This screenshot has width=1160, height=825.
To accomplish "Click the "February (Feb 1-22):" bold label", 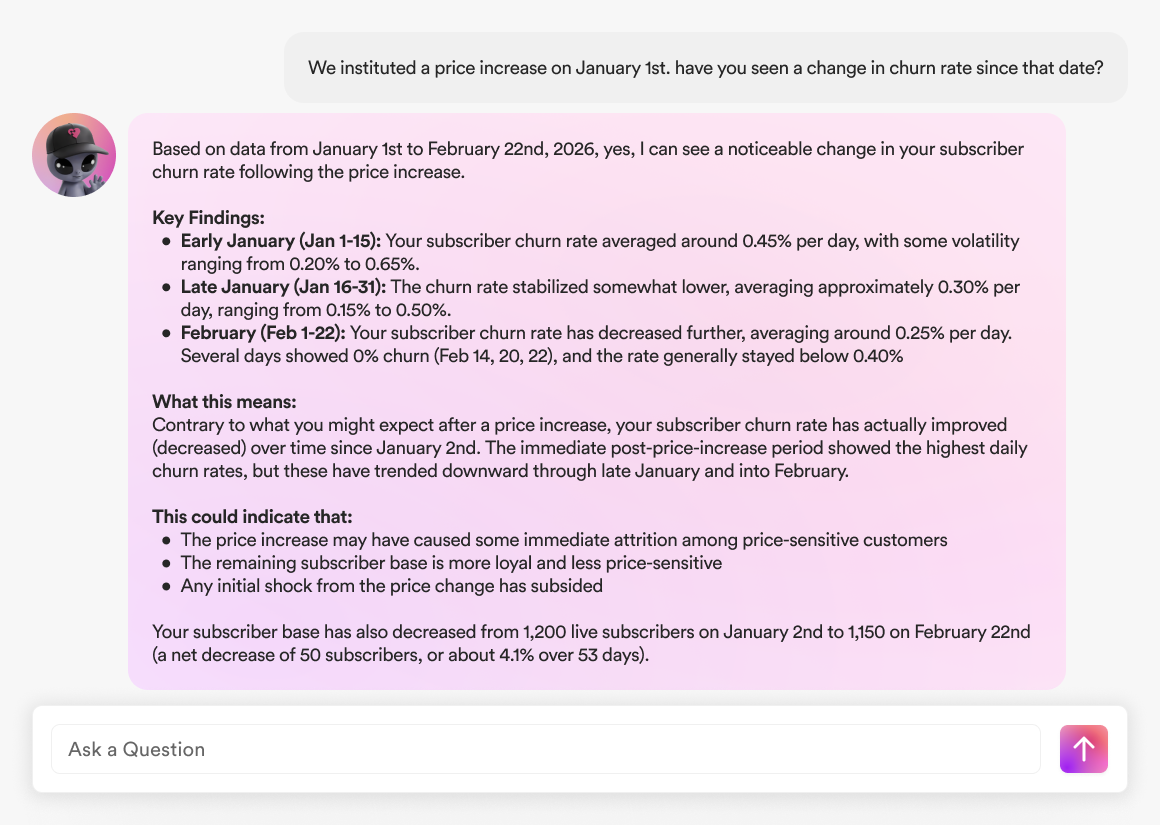I will point(263,333).
